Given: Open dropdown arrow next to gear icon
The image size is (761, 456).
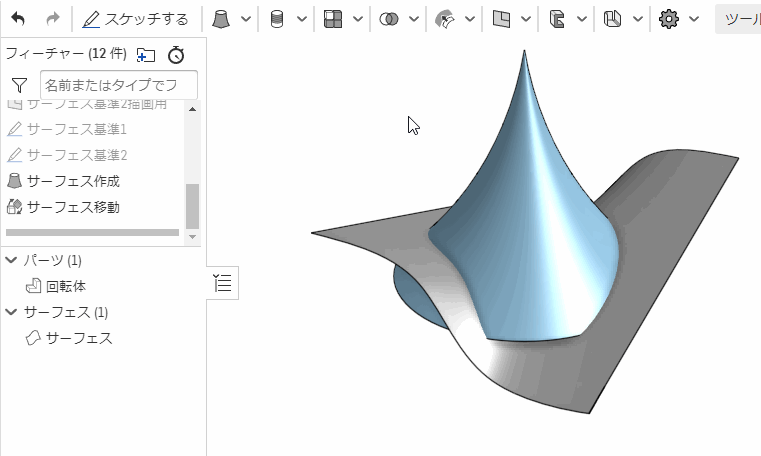Looking at the screenshot, I should (694, 19).
